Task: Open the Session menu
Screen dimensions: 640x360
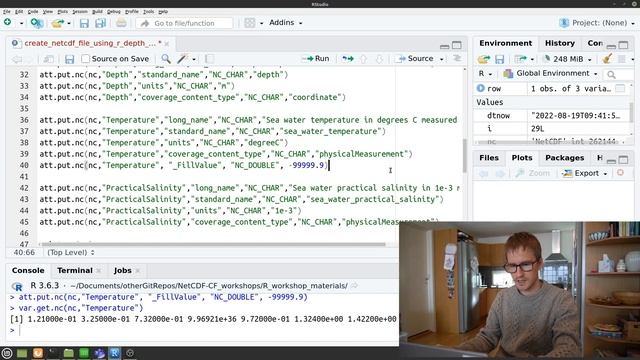Action: coord(80,11)
